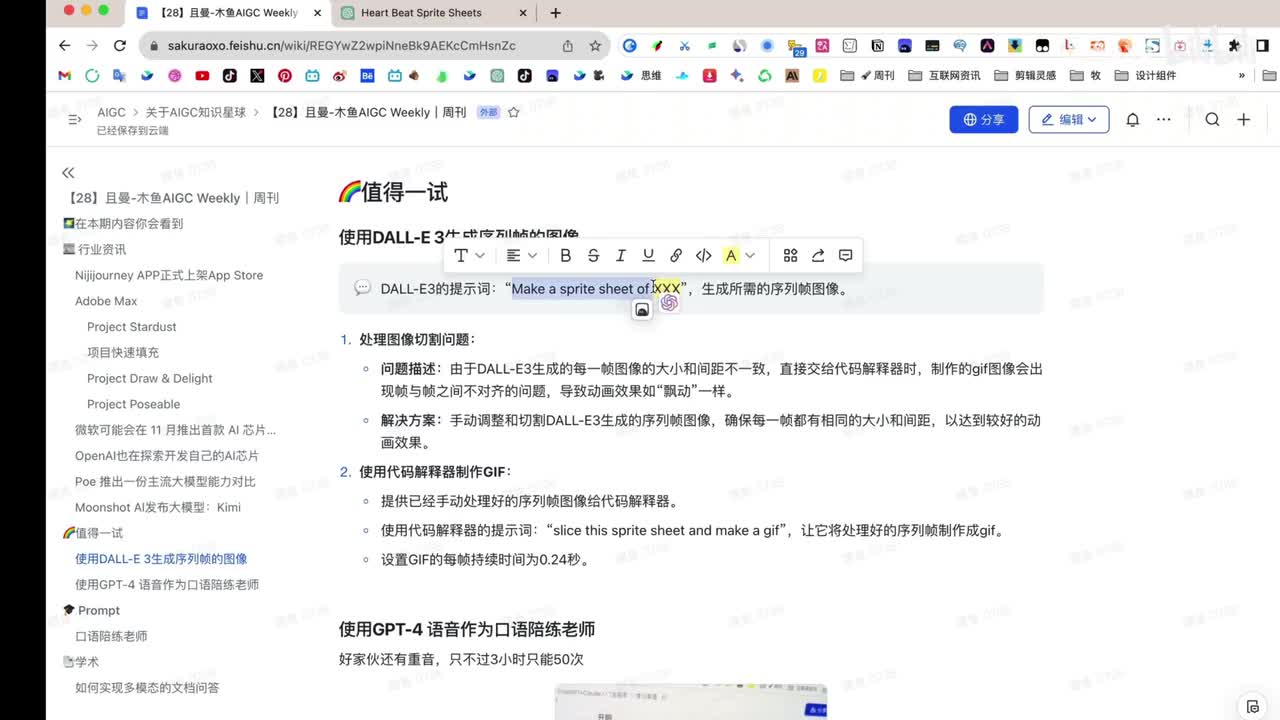Switch to Heart Beat Sprite Sheets tab
Viewport: 1280px width, 720px height.
421,13
